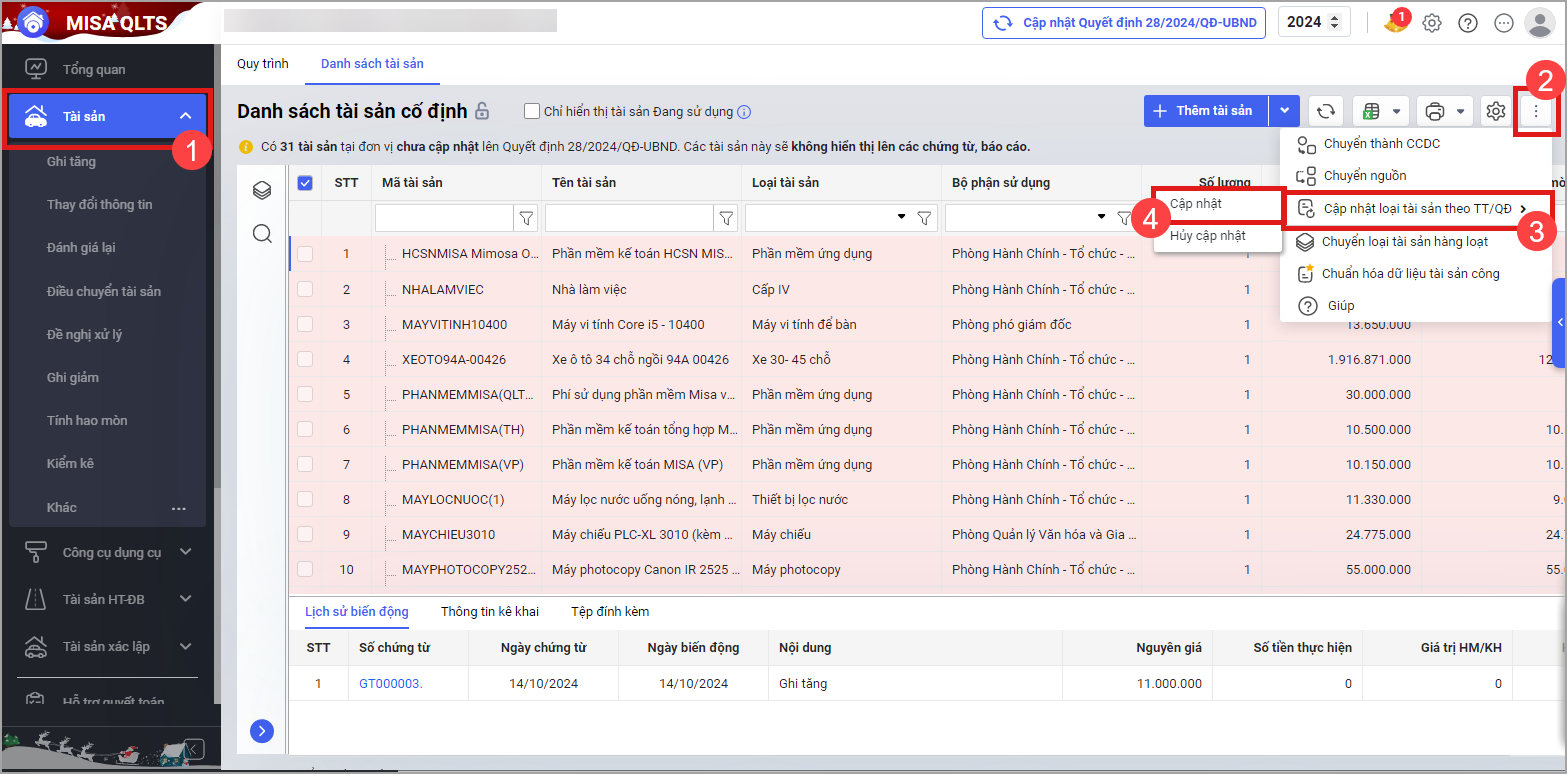Open the grid settings gear icon
1567x774 pixels.
point(1495,111)
